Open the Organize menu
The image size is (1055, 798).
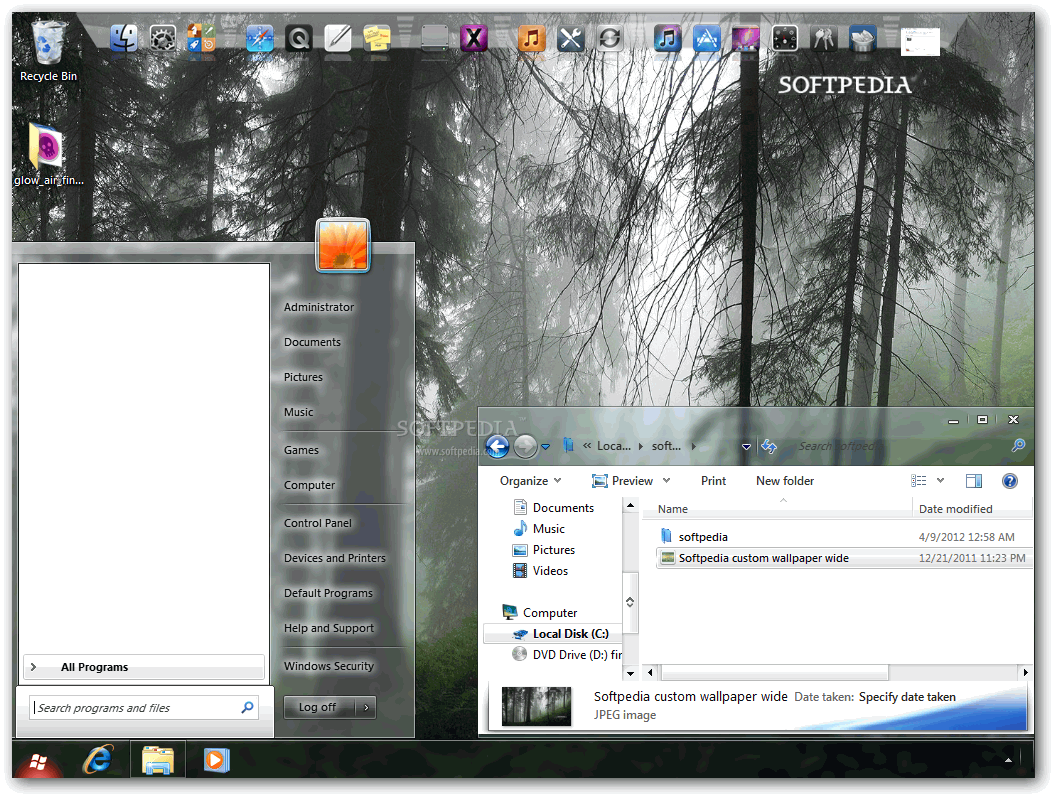(530, 480)
